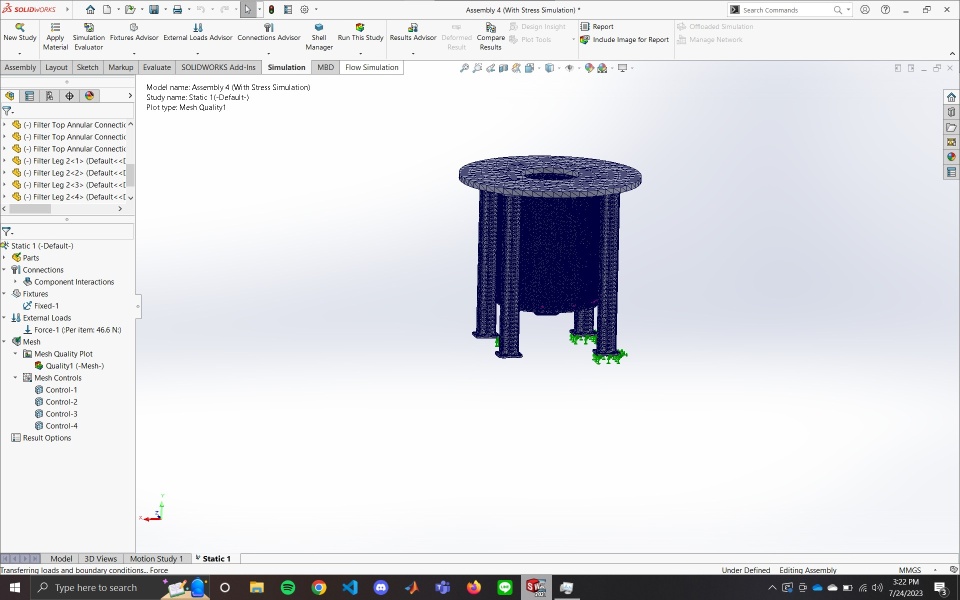This screenshot has width=960, height=600.
Task: Open the Connections Advisor
Action: pos(269,32)
